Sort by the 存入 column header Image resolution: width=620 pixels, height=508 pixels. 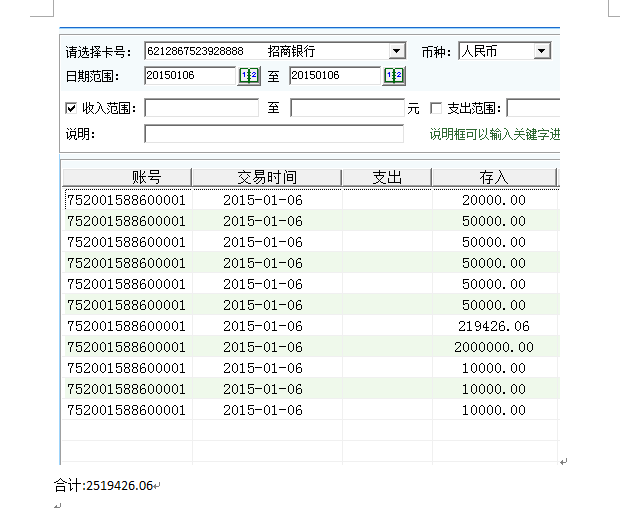pos(494,178)
